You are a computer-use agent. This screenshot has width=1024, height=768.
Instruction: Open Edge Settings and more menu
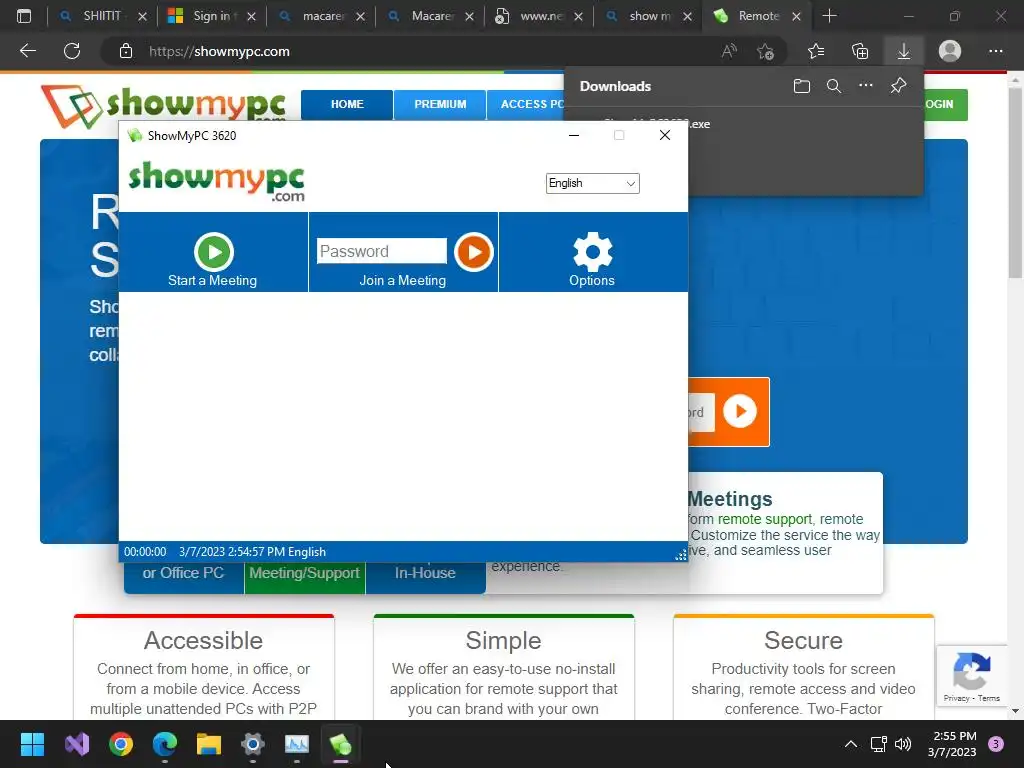coord(995,51)
